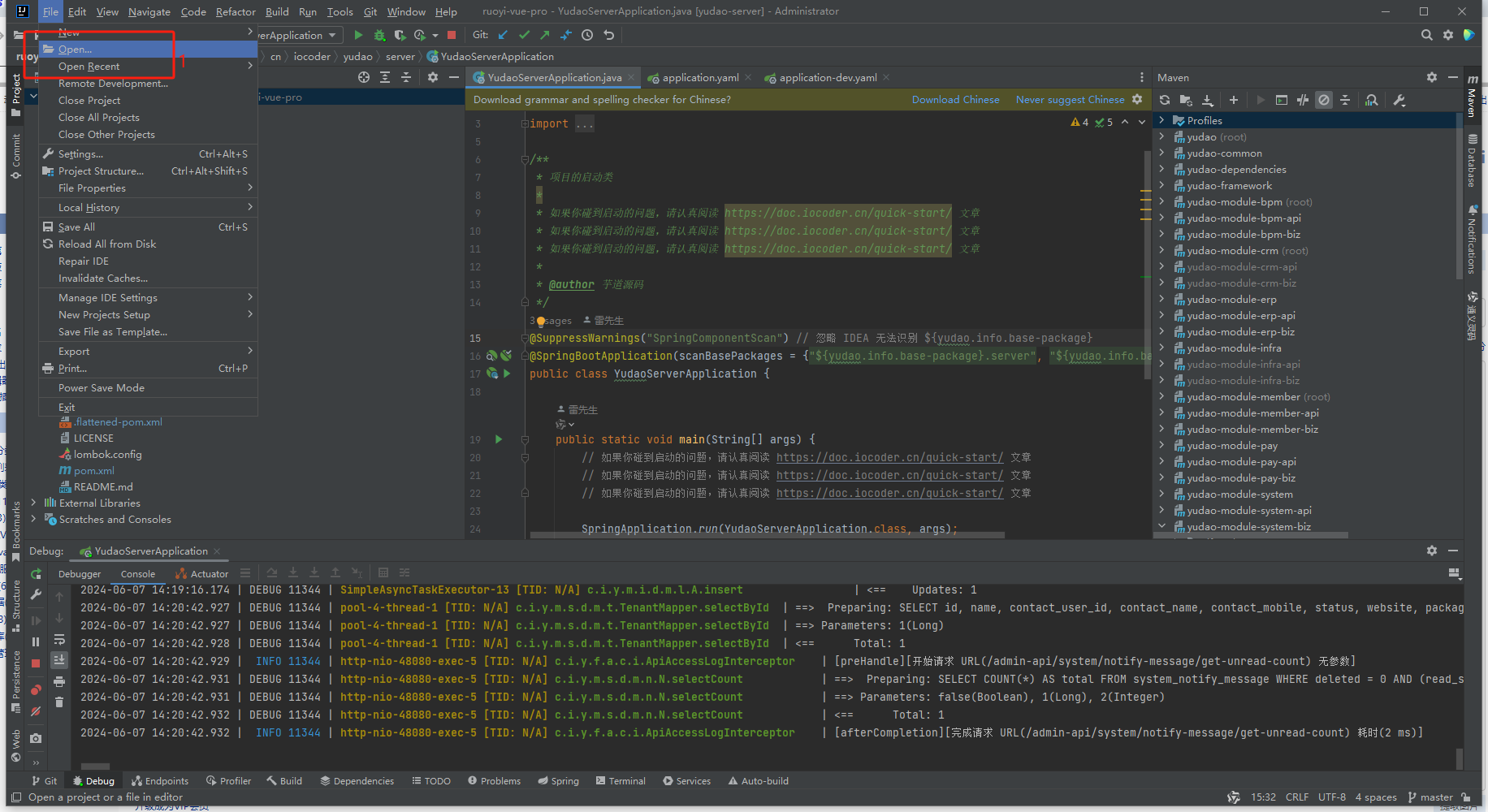Viewport: 1488px width, 812px height.
Task: Click the Download Chinese link
Action: coord(955,100)
